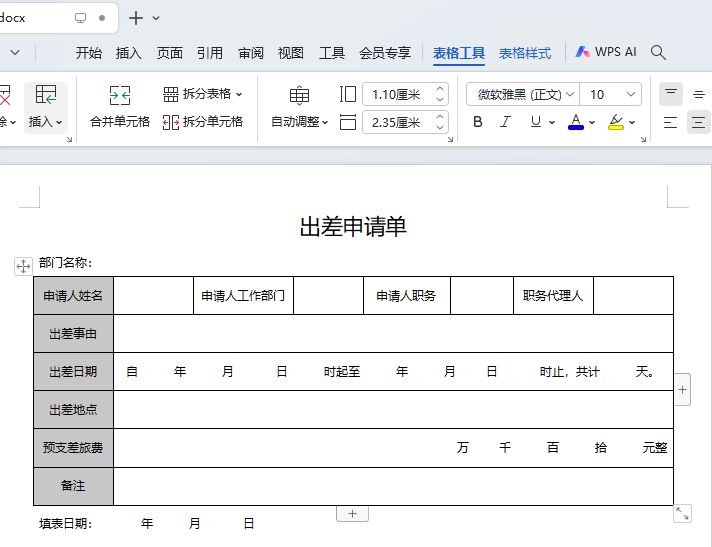Open the search magnifier in the ribbon
The width and height of the screenshot is (712, 547).
(x=658, y=52)
